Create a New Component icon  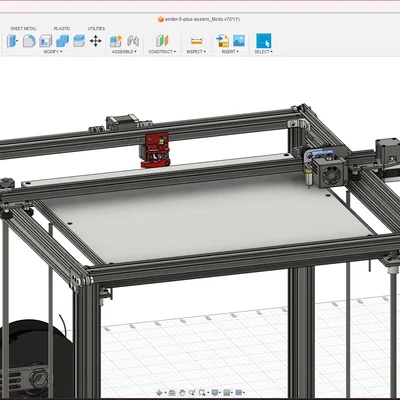coord(116,41)
